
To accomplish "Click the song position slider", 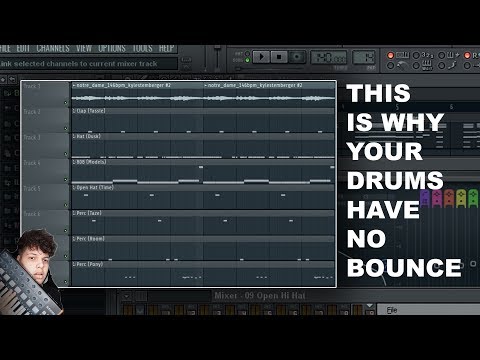I will 270,68.
